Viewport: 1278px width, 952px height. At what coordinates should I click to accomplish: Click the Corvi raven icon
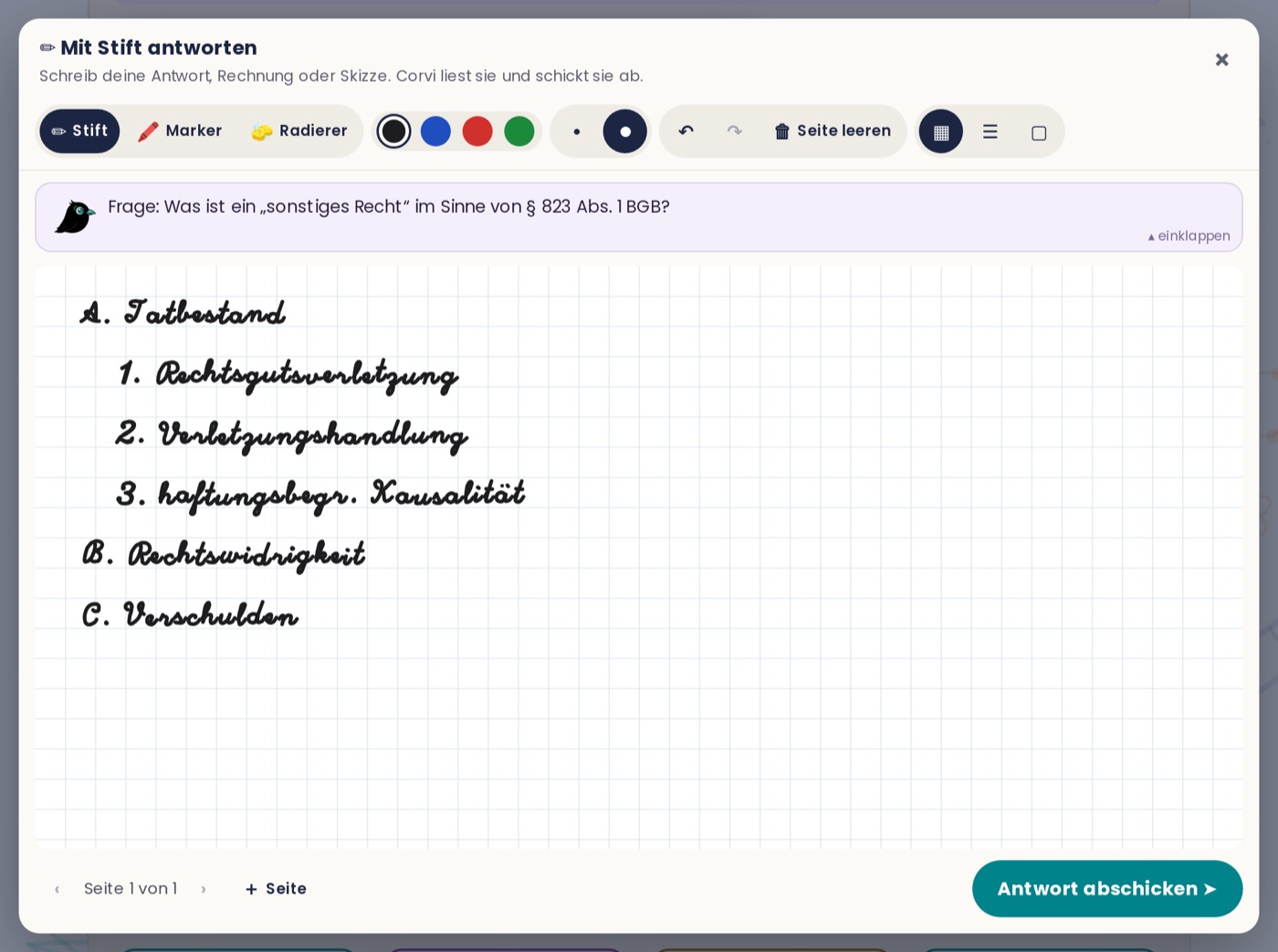(x=75, y=217)
